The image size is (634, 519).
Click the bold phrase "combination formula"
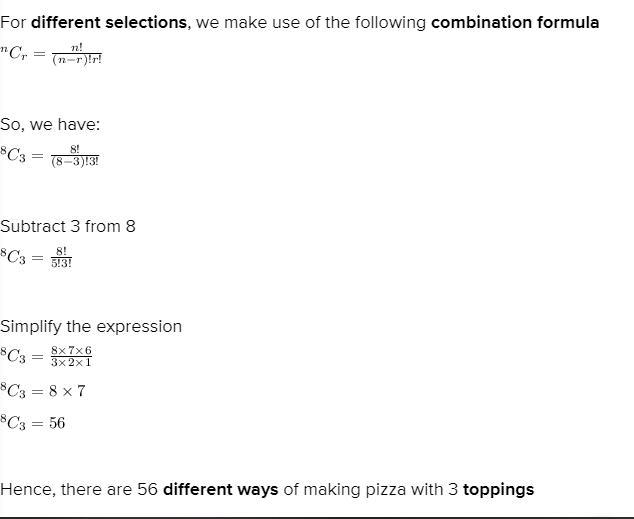[x=515, y=22]
